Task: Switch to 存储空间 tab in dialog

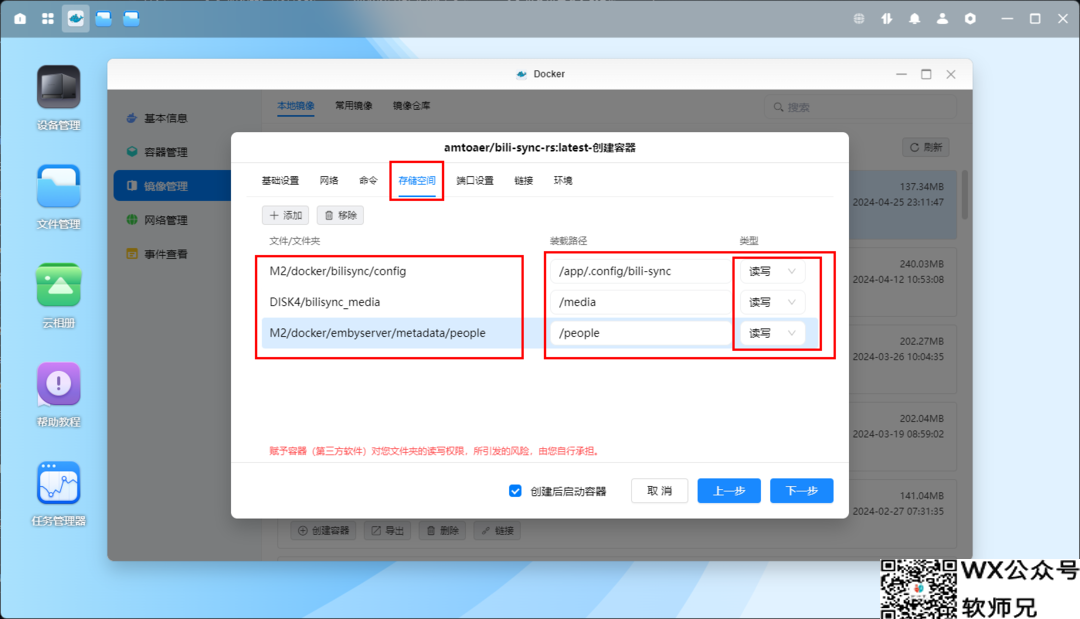Action: [x=417, y=180]
